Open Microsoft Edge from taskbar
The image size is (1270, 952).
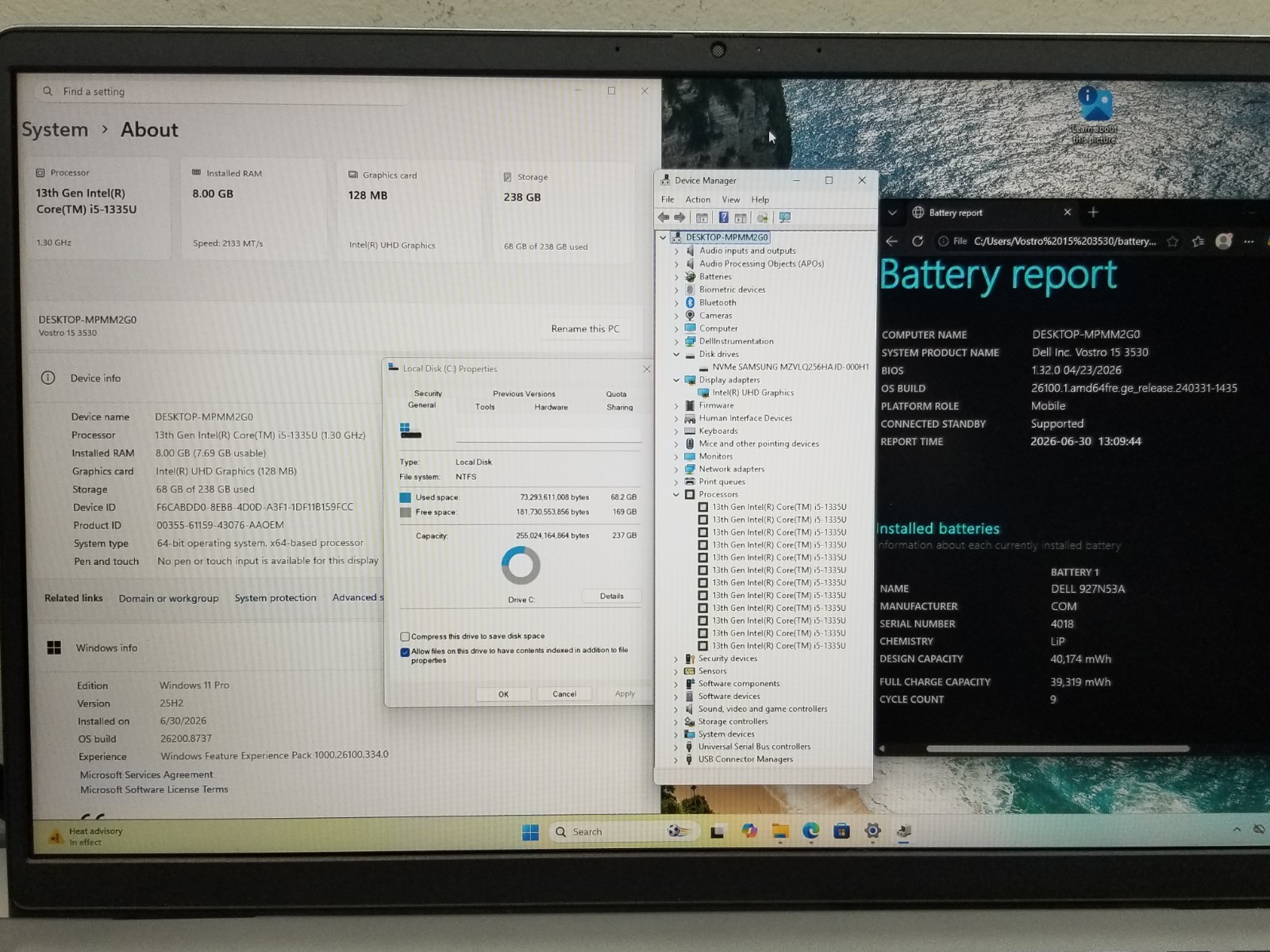[x=810, y=831]
